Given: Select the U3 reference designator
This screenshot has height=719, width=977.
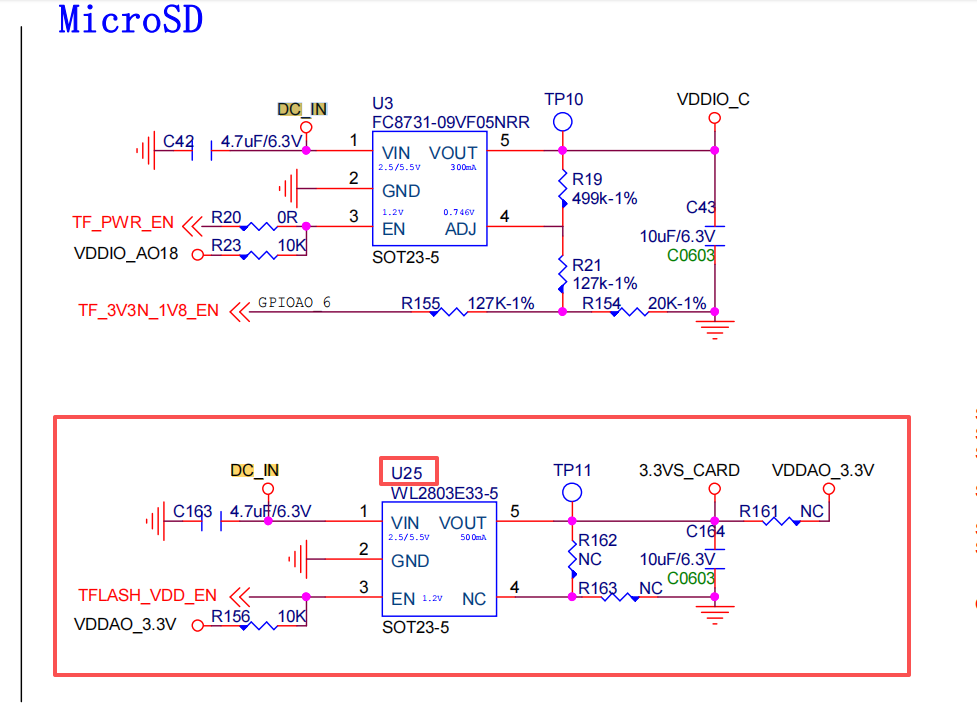Looking at the screenshot, I should 383,103.
